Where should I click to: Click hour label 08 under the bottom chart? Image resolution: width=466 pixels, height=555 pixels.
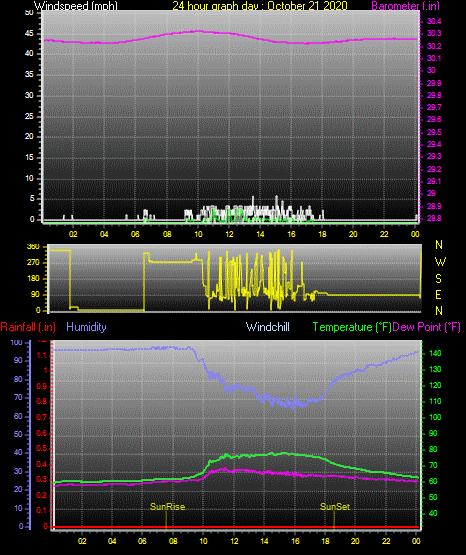pos(173,541)
